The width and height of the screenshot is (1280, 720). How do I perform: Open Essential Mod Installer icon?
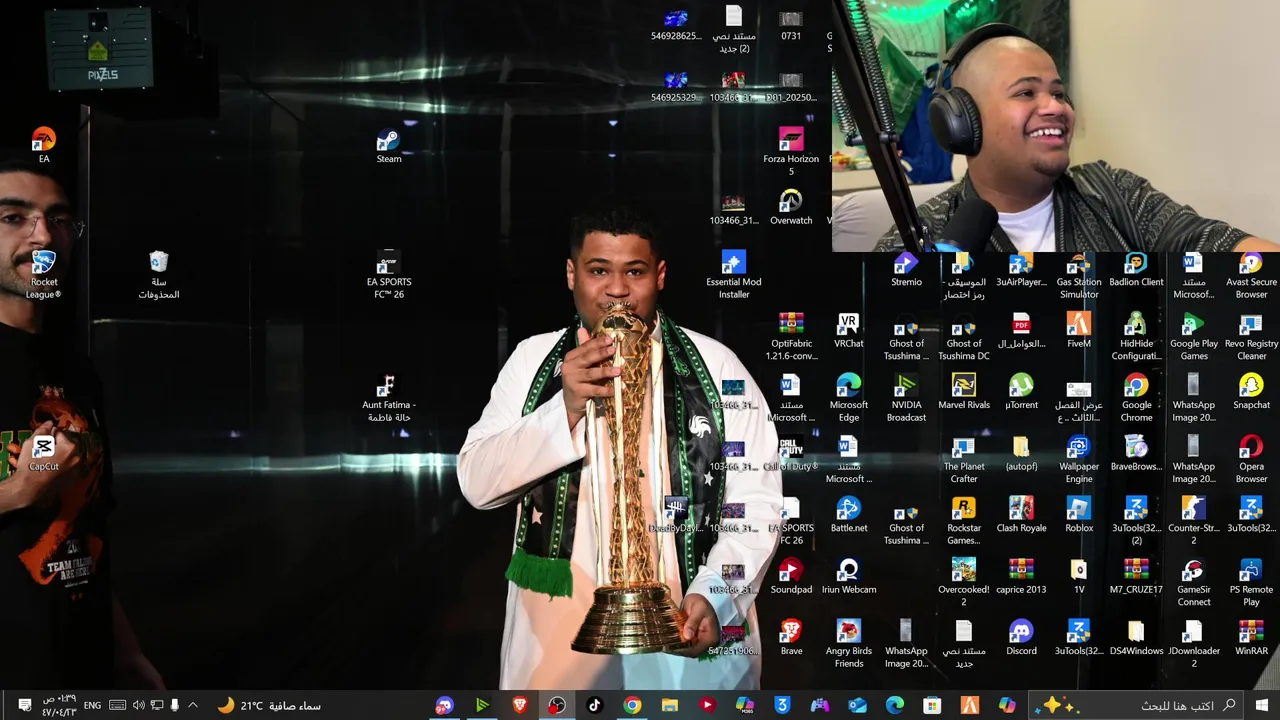(x=734, y=275)
